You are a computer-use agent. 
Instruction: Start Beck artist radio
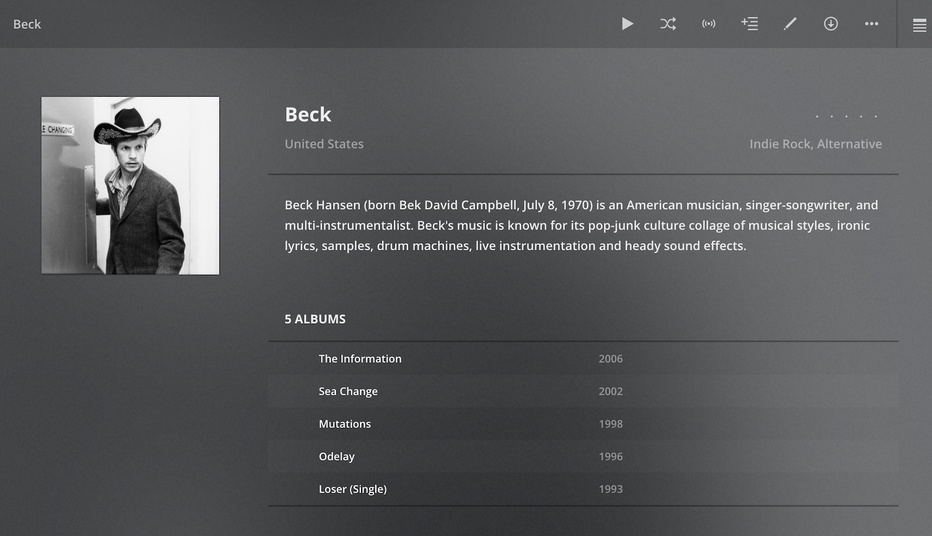click(x=709, y=24)
